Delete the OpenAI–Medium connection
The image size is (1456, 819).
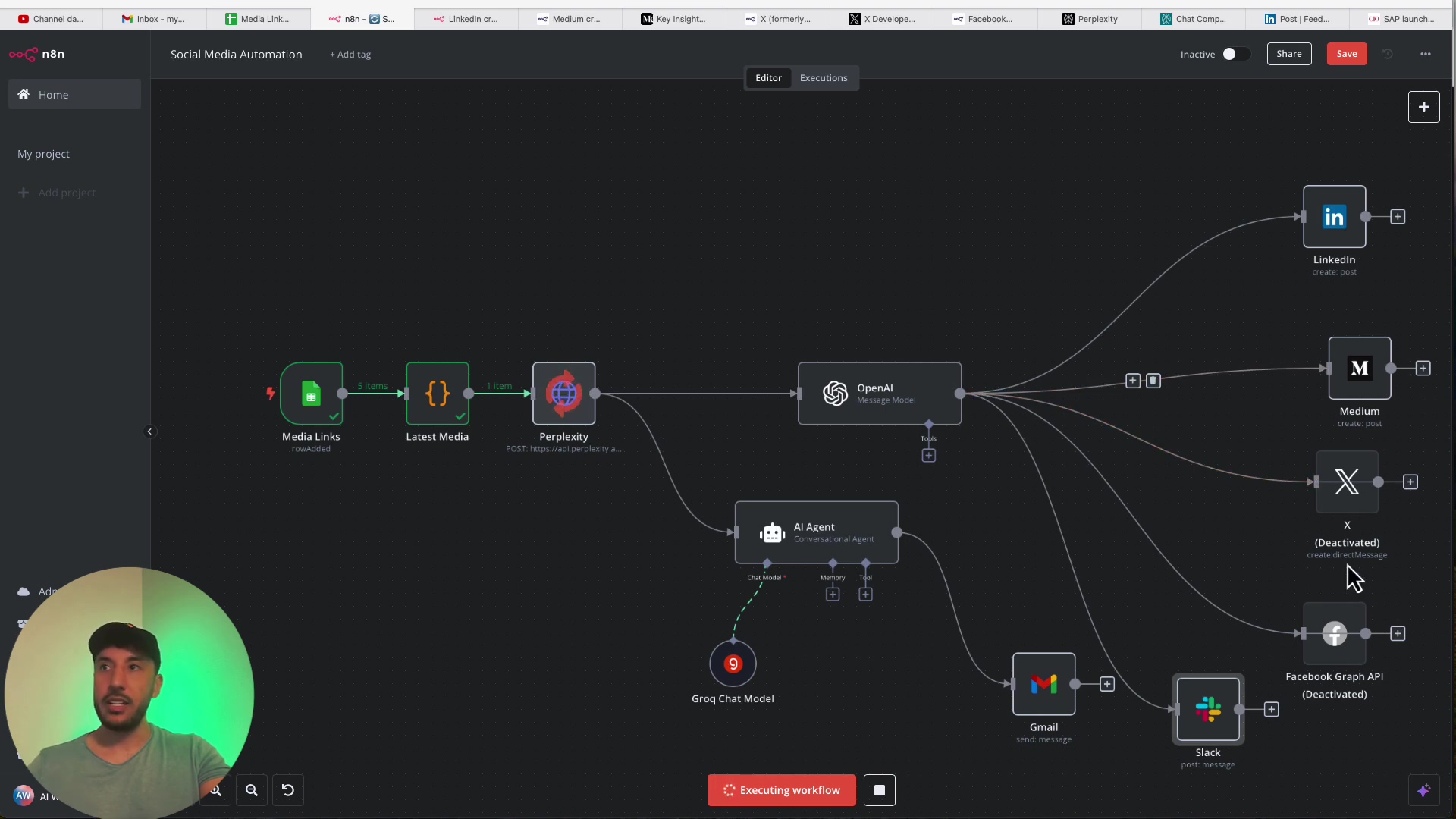pos(1153,381)
